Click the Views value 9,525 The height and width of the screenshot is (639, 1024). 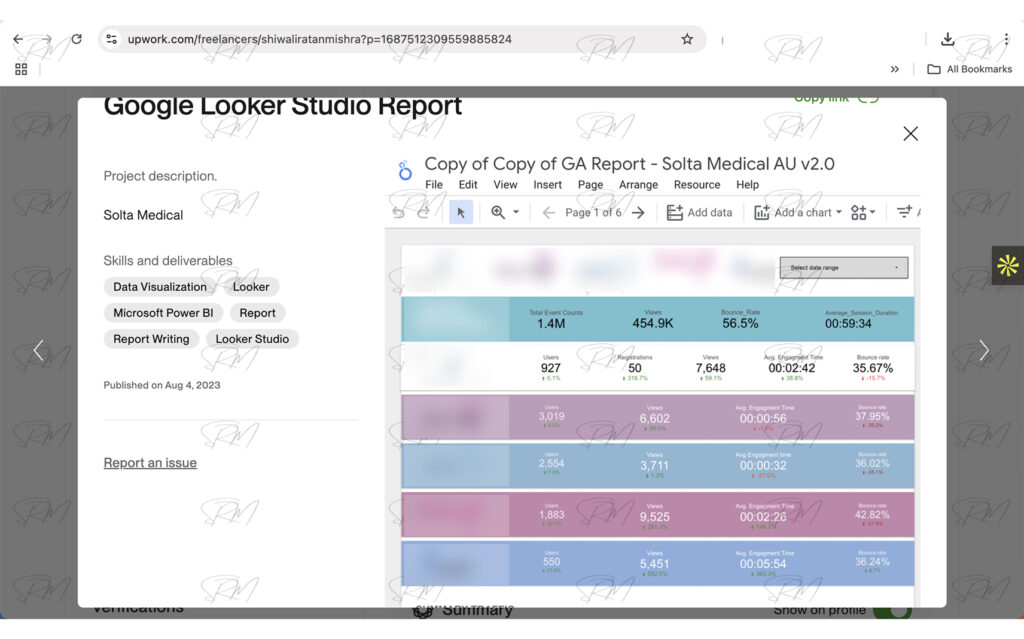click(654, 517)
